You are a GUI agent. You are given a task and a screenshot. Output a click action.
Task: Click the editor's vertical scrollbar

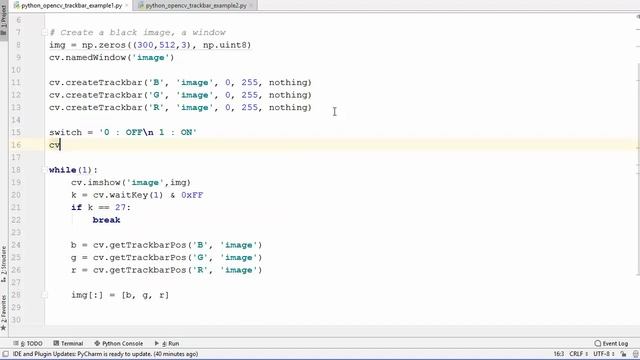point(638,169)
